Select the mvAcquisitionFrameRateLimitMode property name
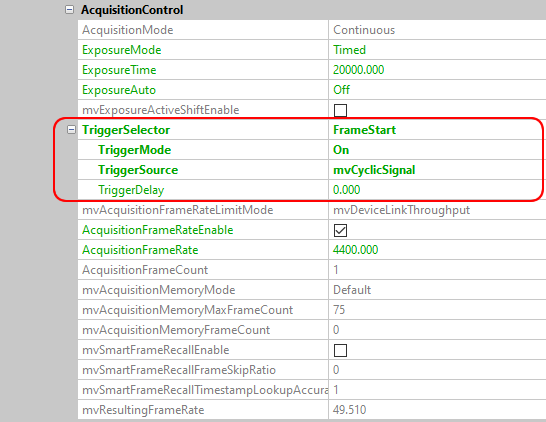 pyautogui.click(x=178, y=210)
